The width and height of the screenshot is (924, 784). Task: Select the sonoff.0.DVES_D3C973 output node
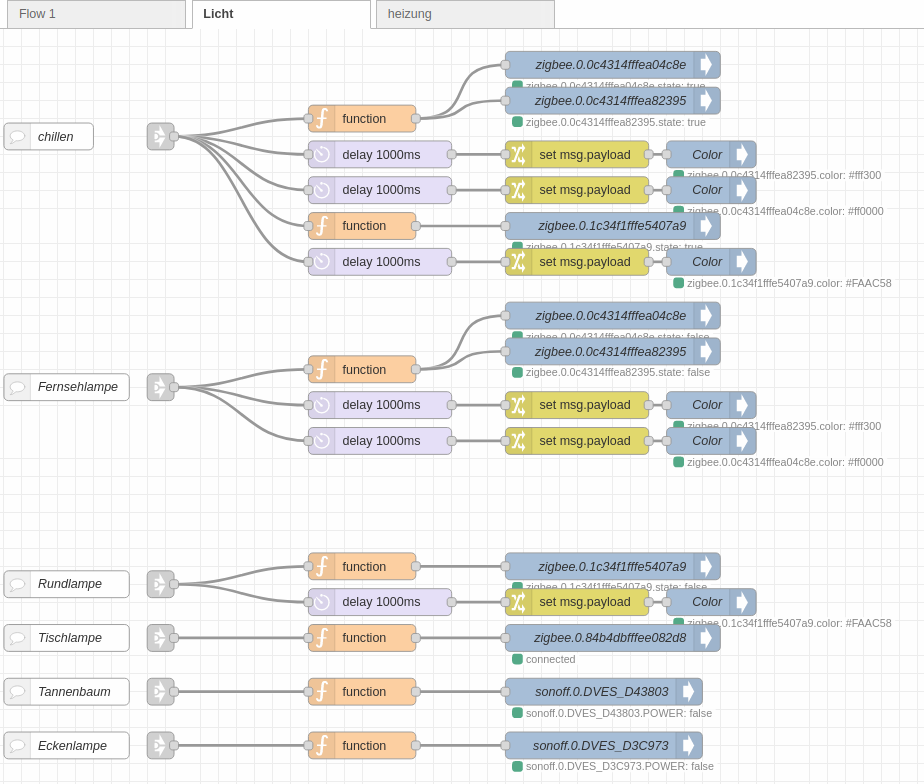600,746
